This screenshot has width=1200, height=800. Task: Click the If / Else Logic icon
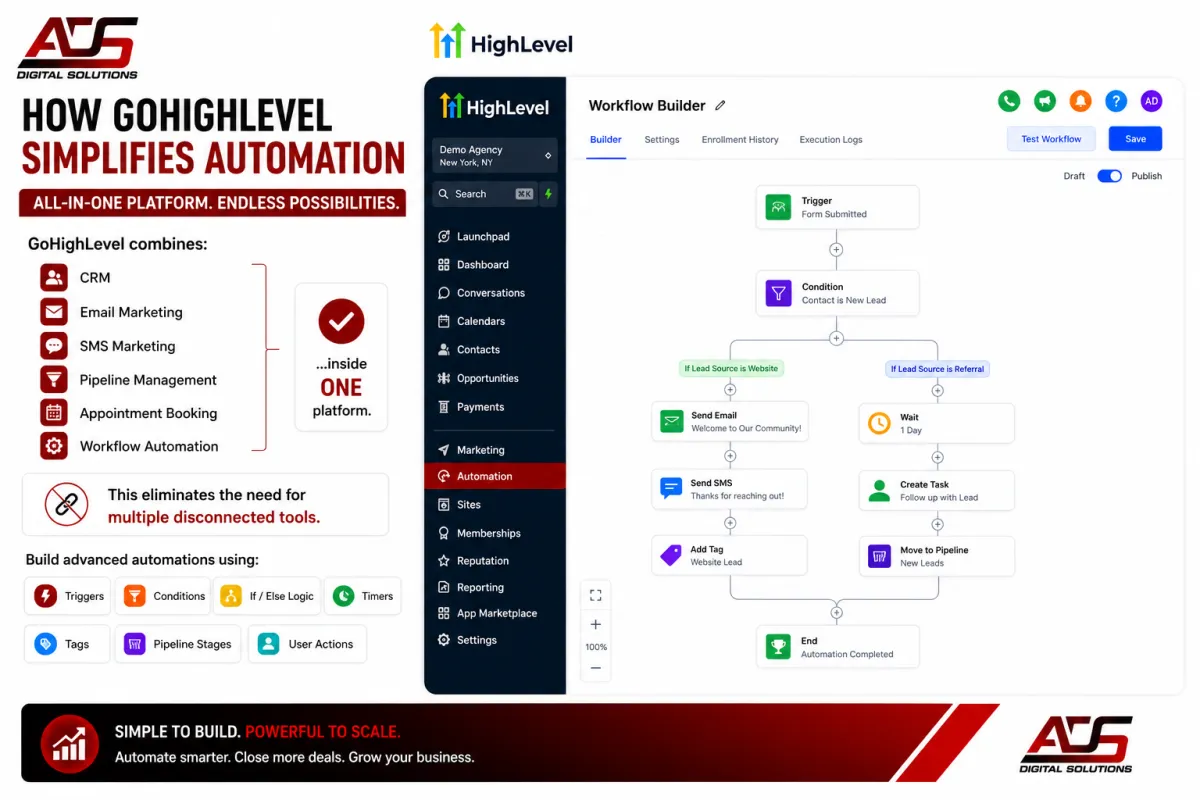(231, 596)
